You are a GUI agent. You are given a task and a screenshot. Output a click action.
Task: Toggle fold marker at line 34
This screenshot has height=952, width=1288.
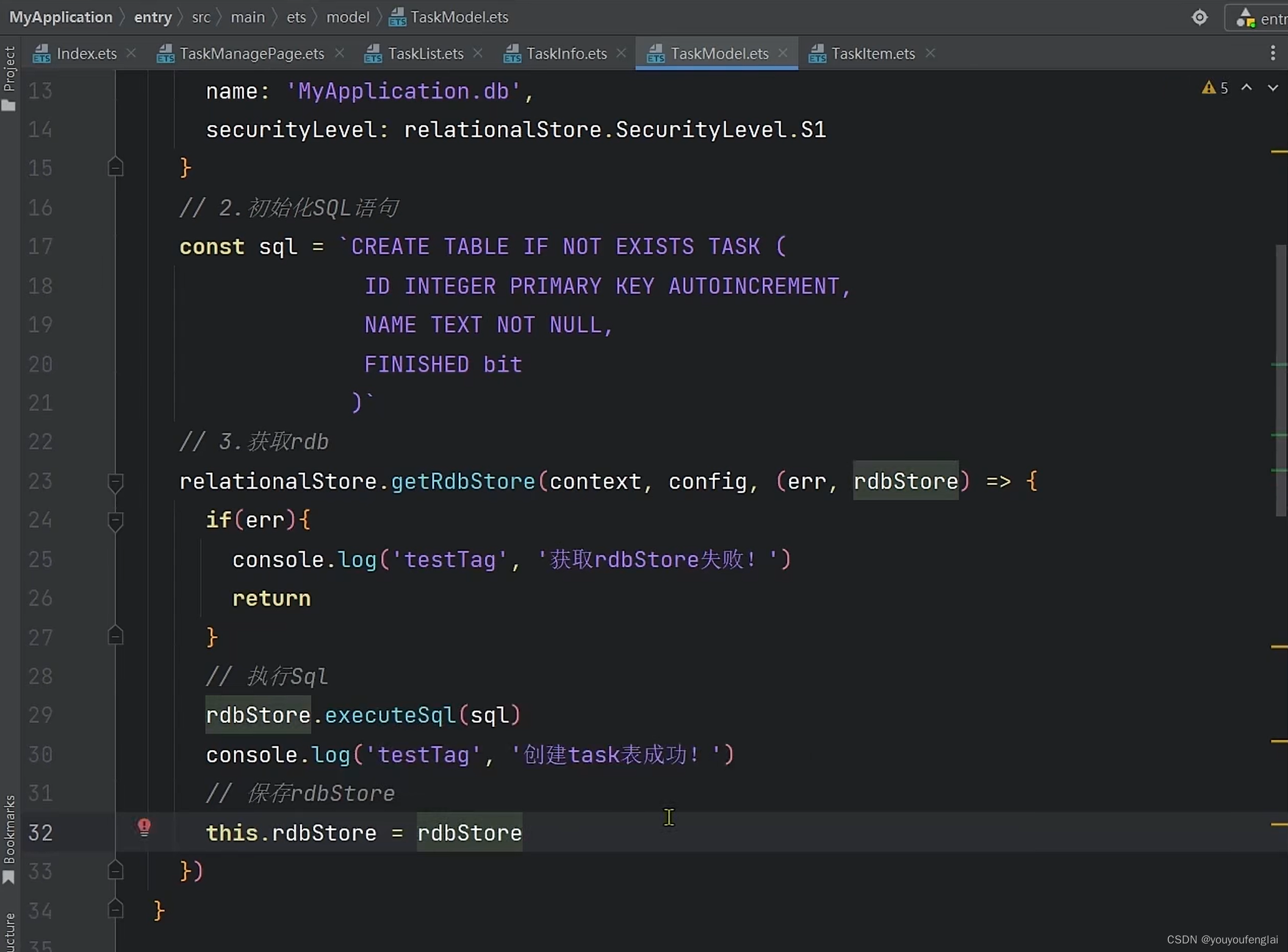point(115,909)
